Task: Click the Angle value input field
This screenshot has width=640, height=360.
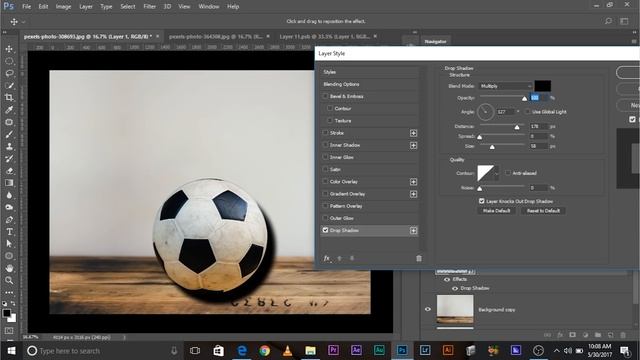Action: tap(505, 111)
